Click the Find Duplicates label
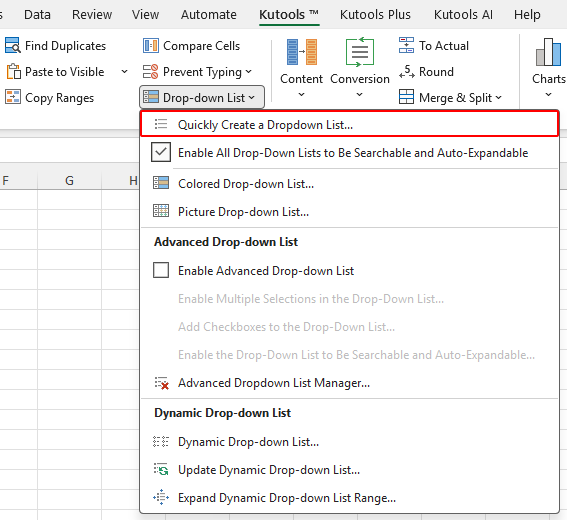 pyautogui.click(x=65, y=46)
